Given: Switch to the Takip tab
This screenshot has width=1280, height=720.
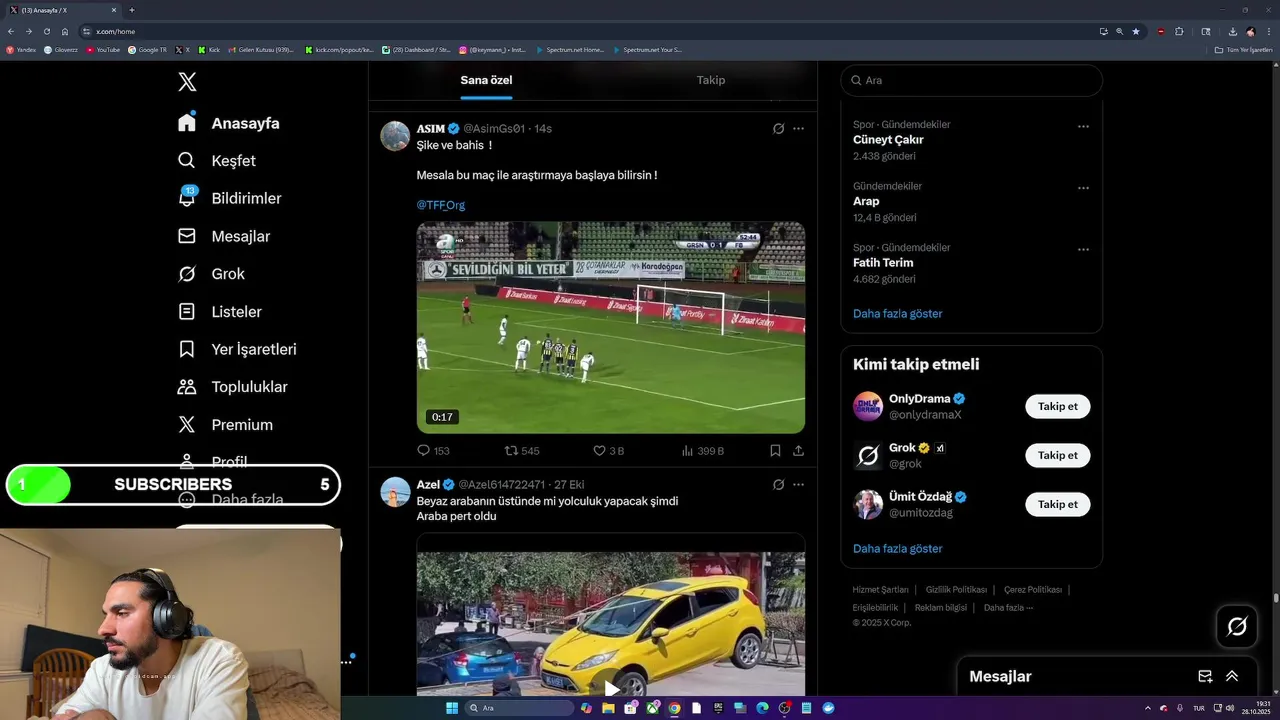Looking at the screenshot, I should 711,80.
